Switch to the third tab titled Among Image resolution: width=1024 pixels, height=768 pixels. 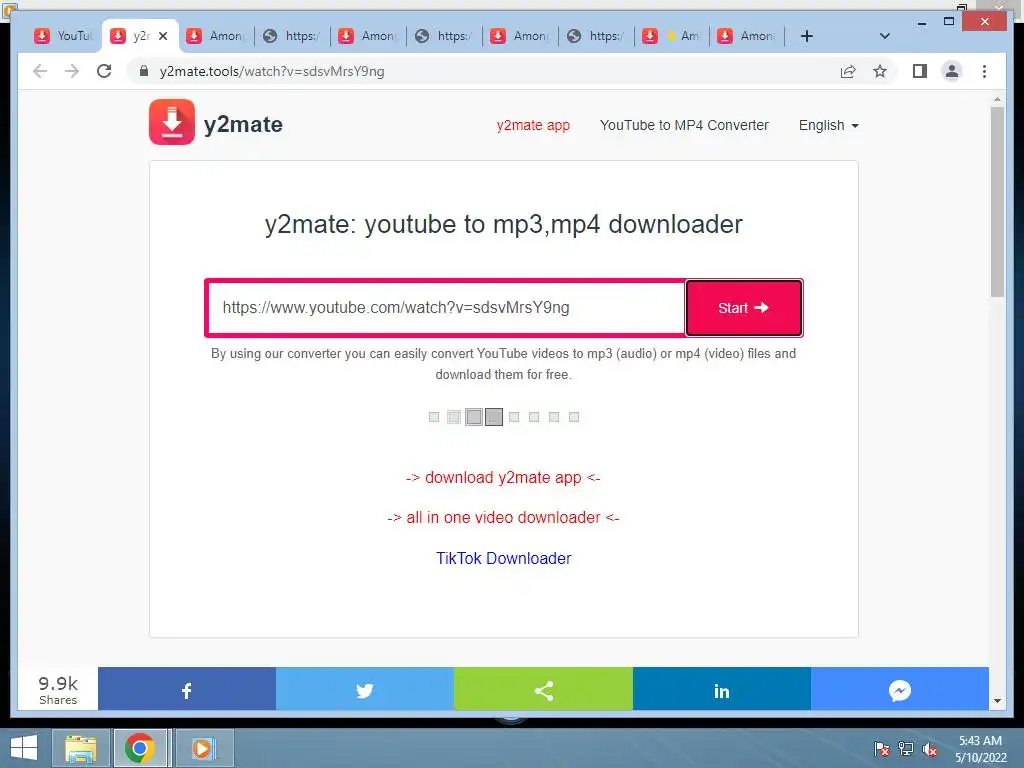pos(216,36)
